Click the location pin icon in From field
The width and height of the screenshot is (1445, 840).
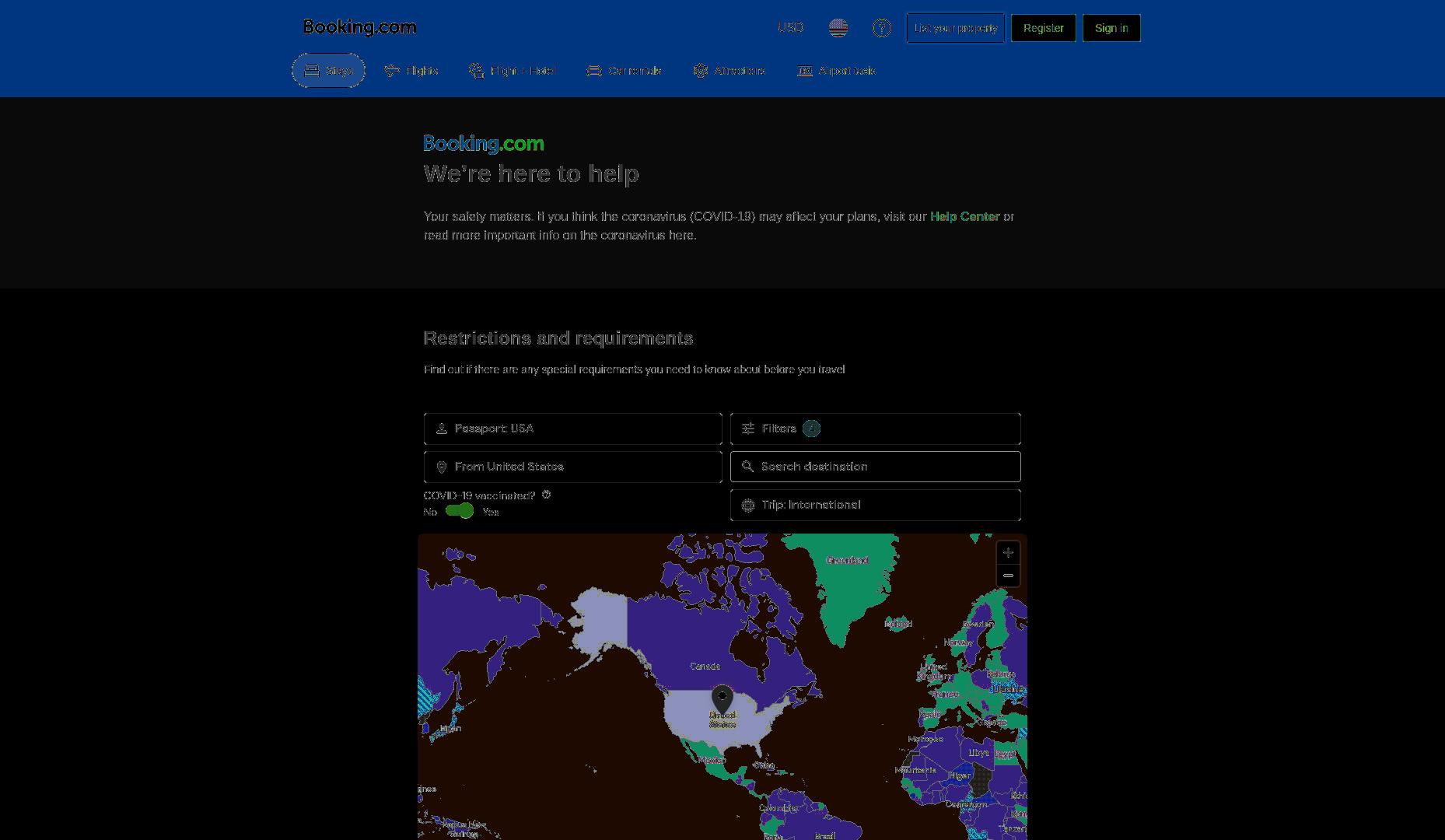442,467
